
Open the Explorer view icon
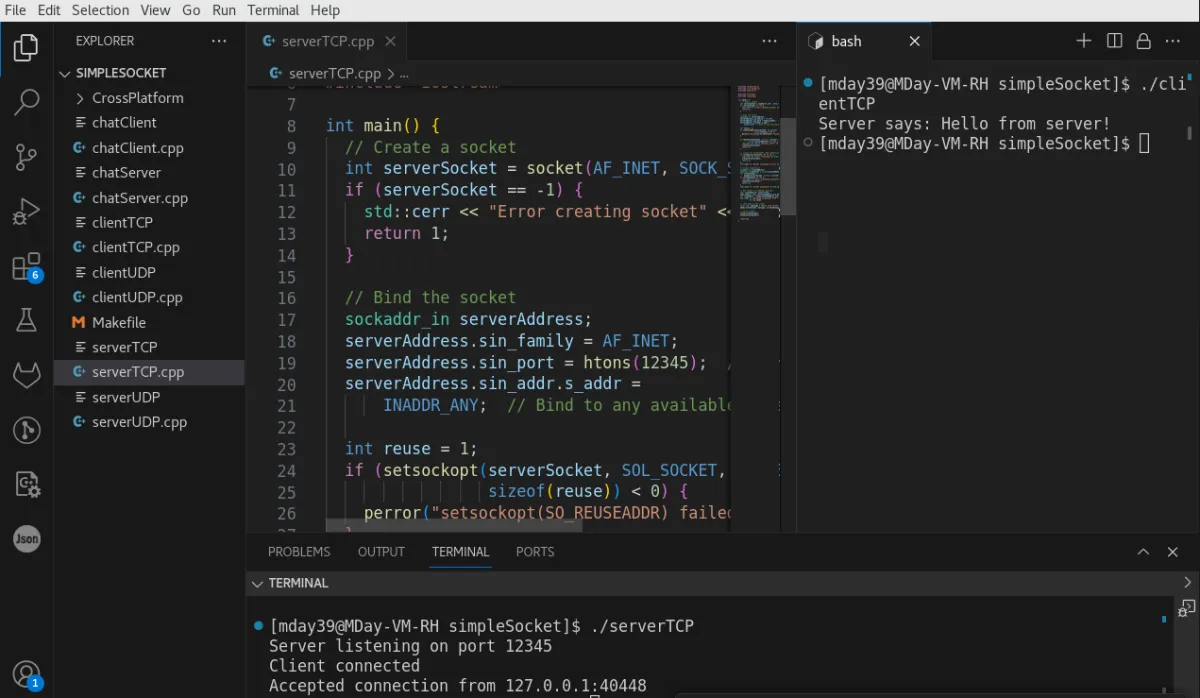[26, 47]
